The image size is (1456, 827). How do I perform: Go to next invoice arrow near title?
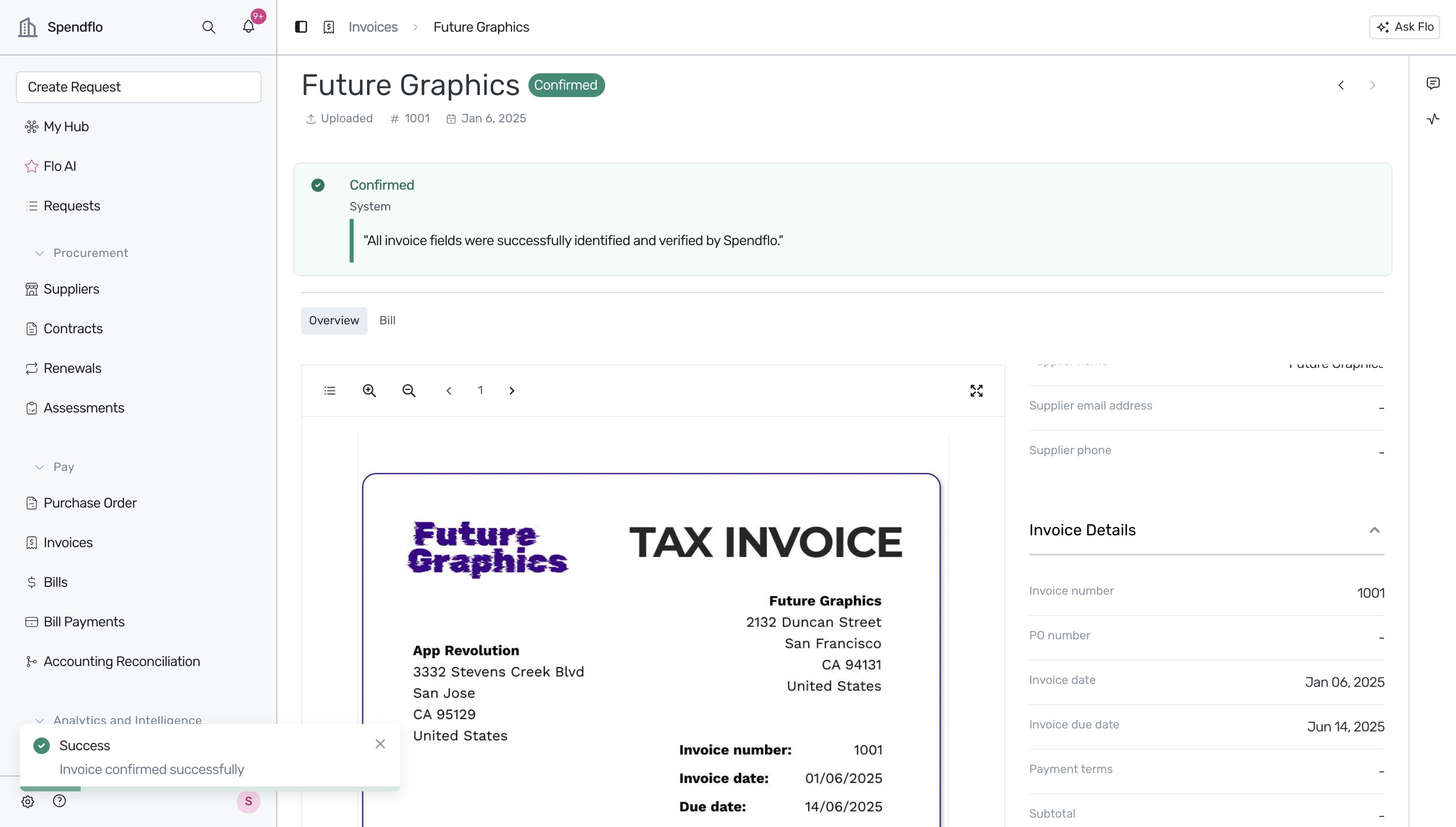tap(1372, 85)
